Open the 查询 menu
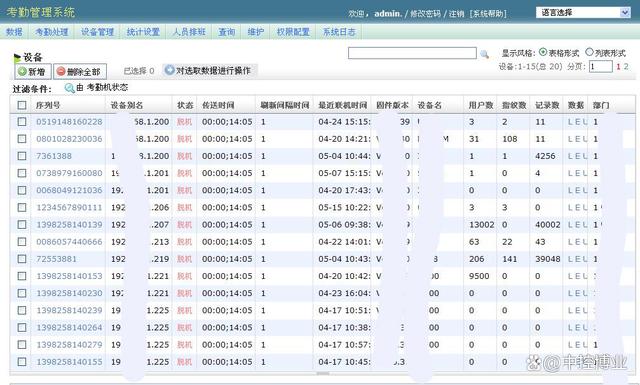This screenshot has width=640, height=385. [x=227, y=32]
